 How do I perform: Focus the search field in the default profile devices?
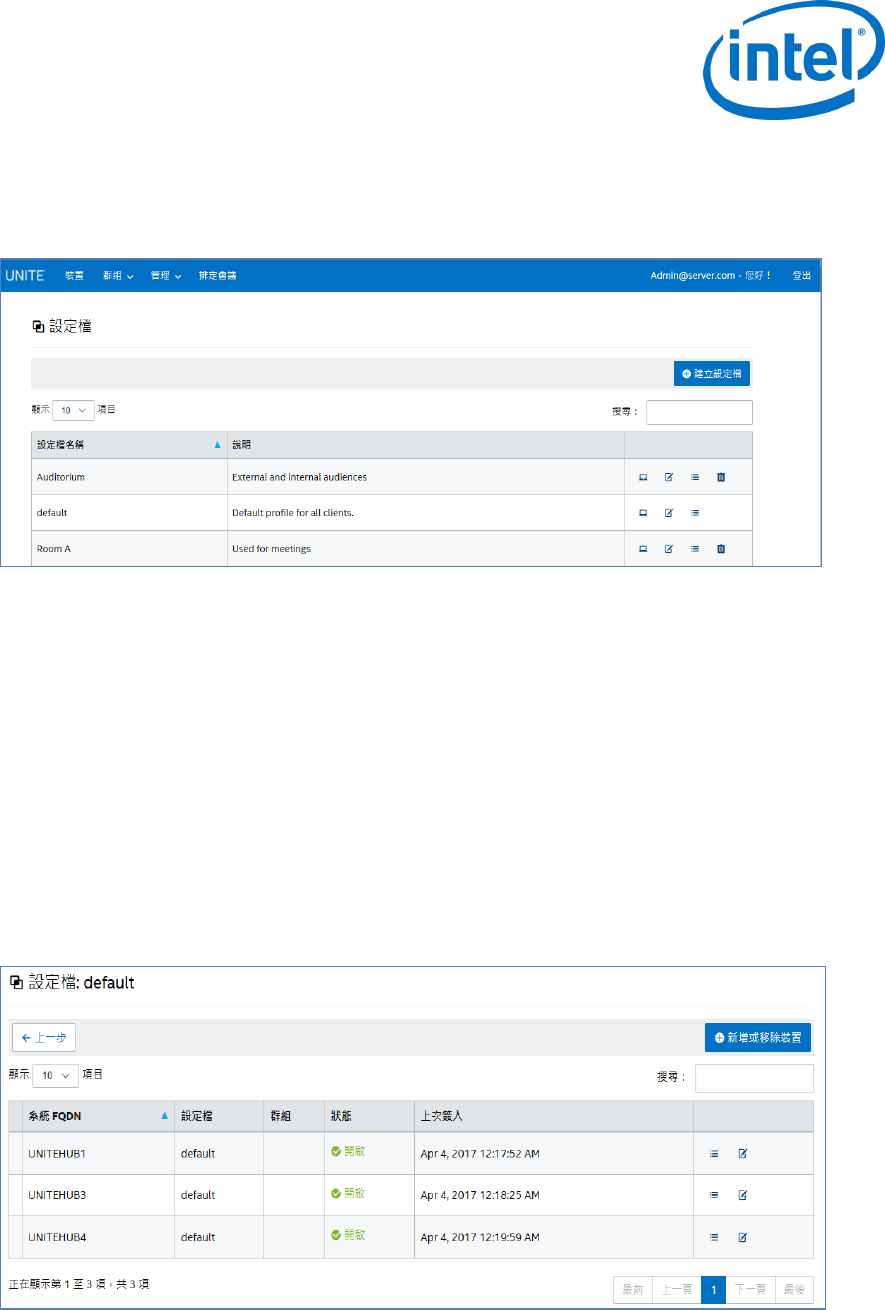coord(754,1078)
